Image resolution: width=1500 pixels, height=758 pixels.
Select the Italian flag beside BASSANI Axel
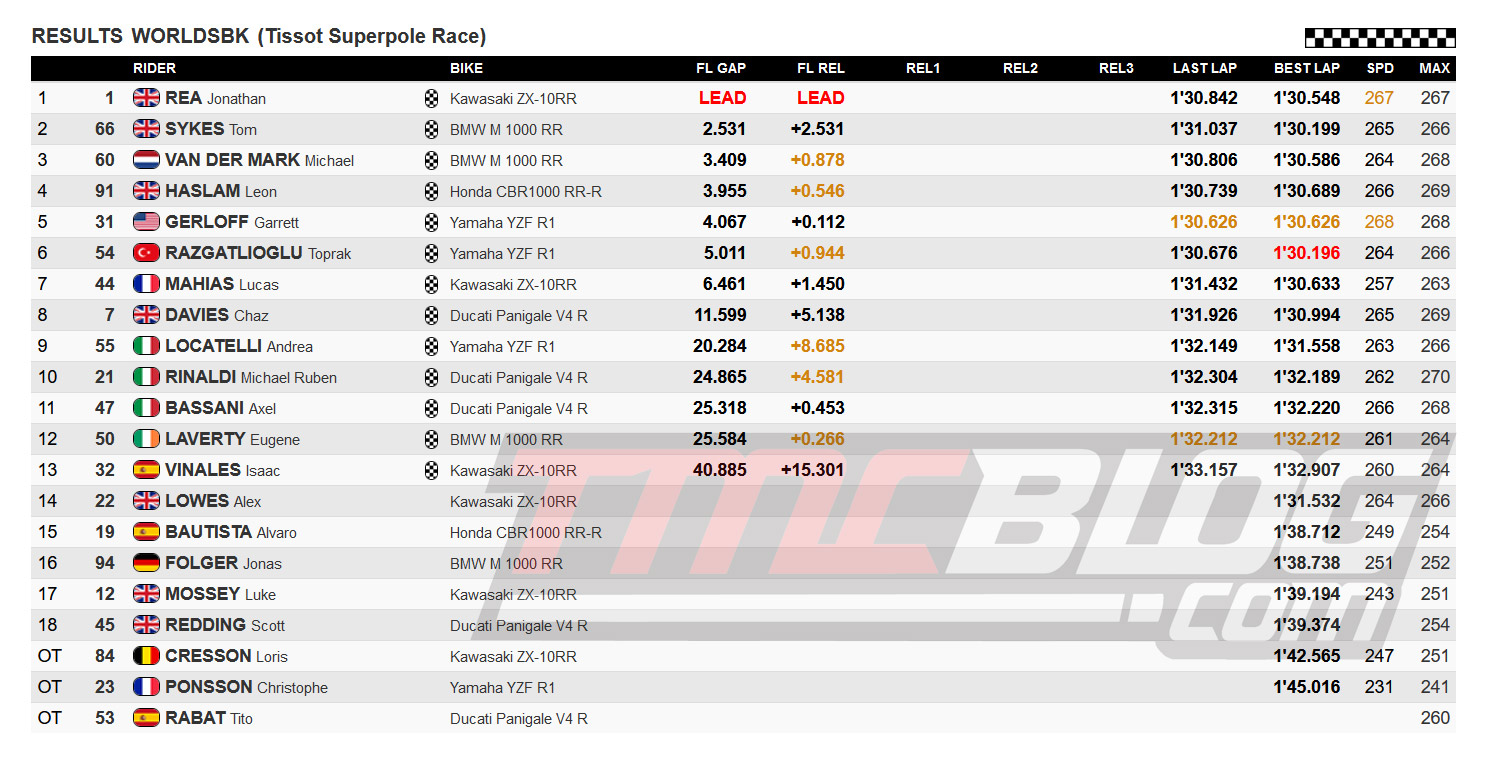146,408
